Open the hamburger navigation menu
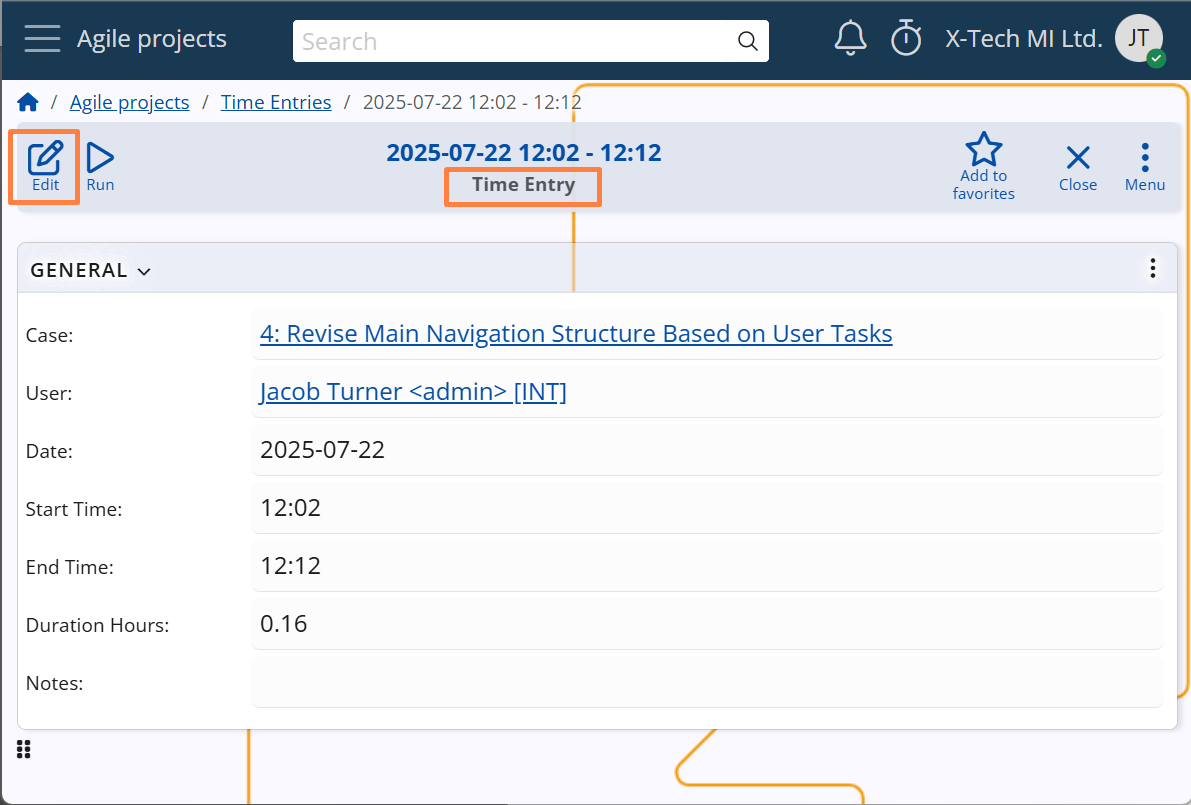This screenshot has width=1191, height=805. 42,39
